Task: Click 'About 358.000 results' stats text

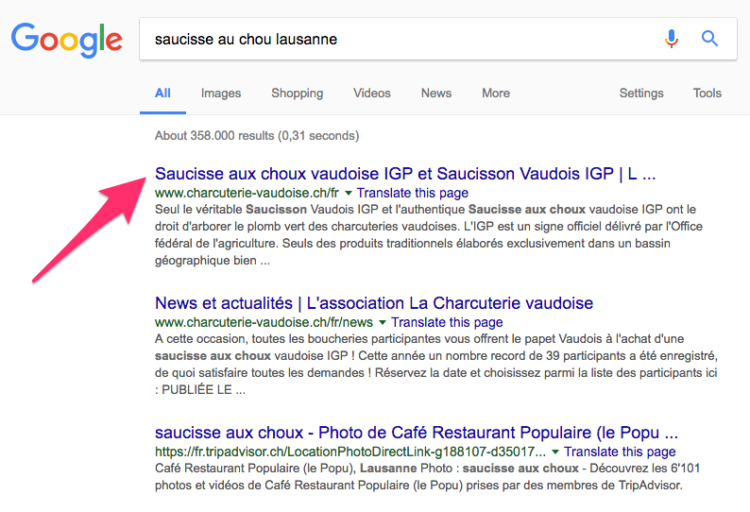Action: [257, 135]
